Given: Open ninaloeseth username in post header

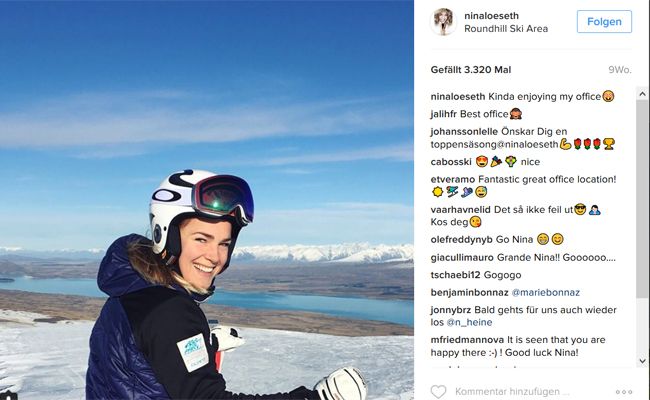Looking at the screenshot, I should tap(491, 16).
